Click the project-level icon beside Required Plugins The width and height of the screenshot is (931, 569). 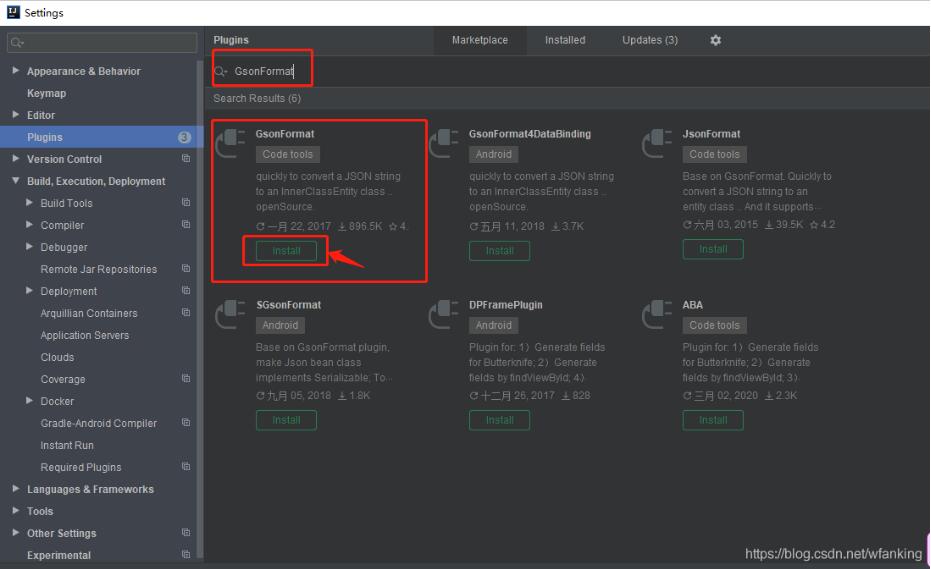click(x=186, y=466)
